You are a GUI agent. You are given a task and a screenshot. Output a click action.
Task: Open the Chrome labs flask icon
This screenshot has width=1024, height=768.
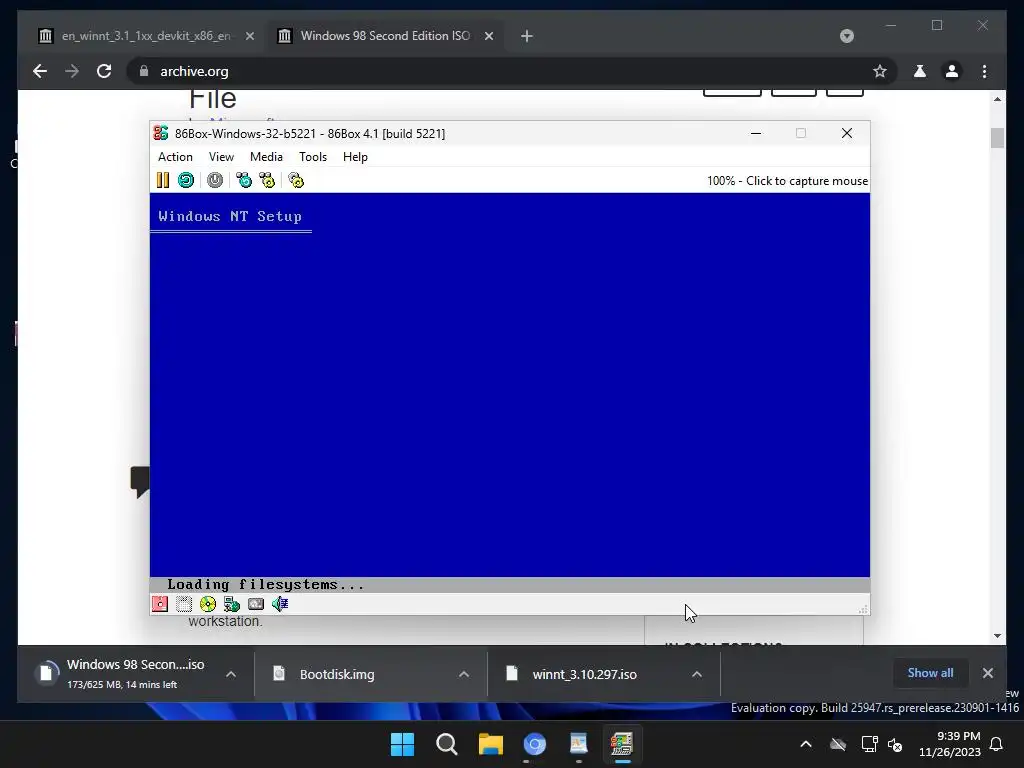[x=920, y=71]
